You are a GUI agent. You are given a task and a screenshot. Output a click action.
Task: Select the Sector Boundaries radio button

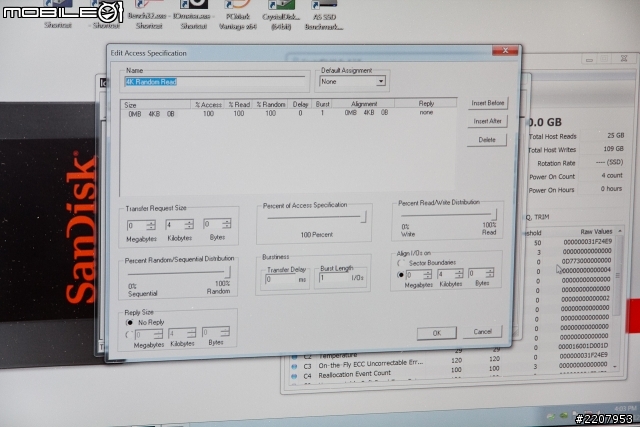click(402, 263)
